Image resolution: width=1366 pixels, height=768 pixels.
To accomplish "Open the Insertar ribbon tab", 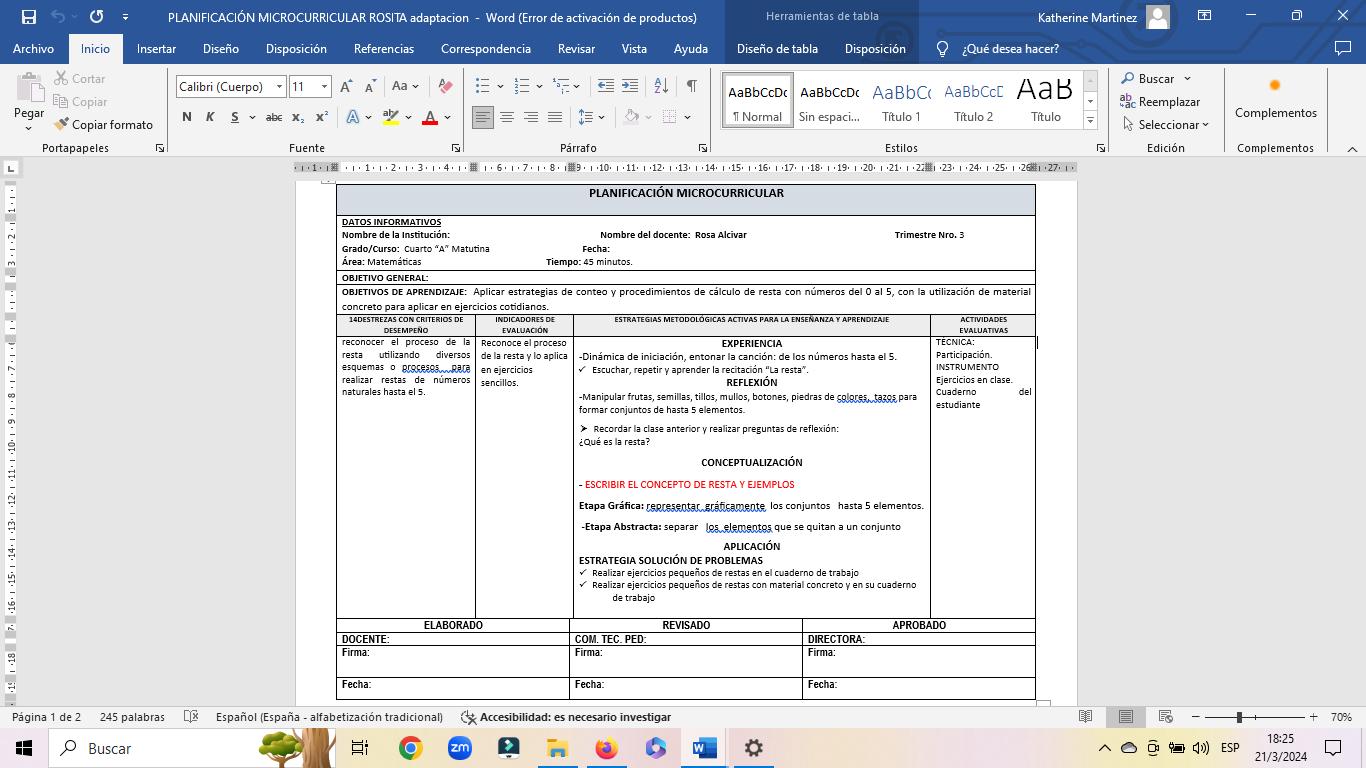I will click(156, 48).
